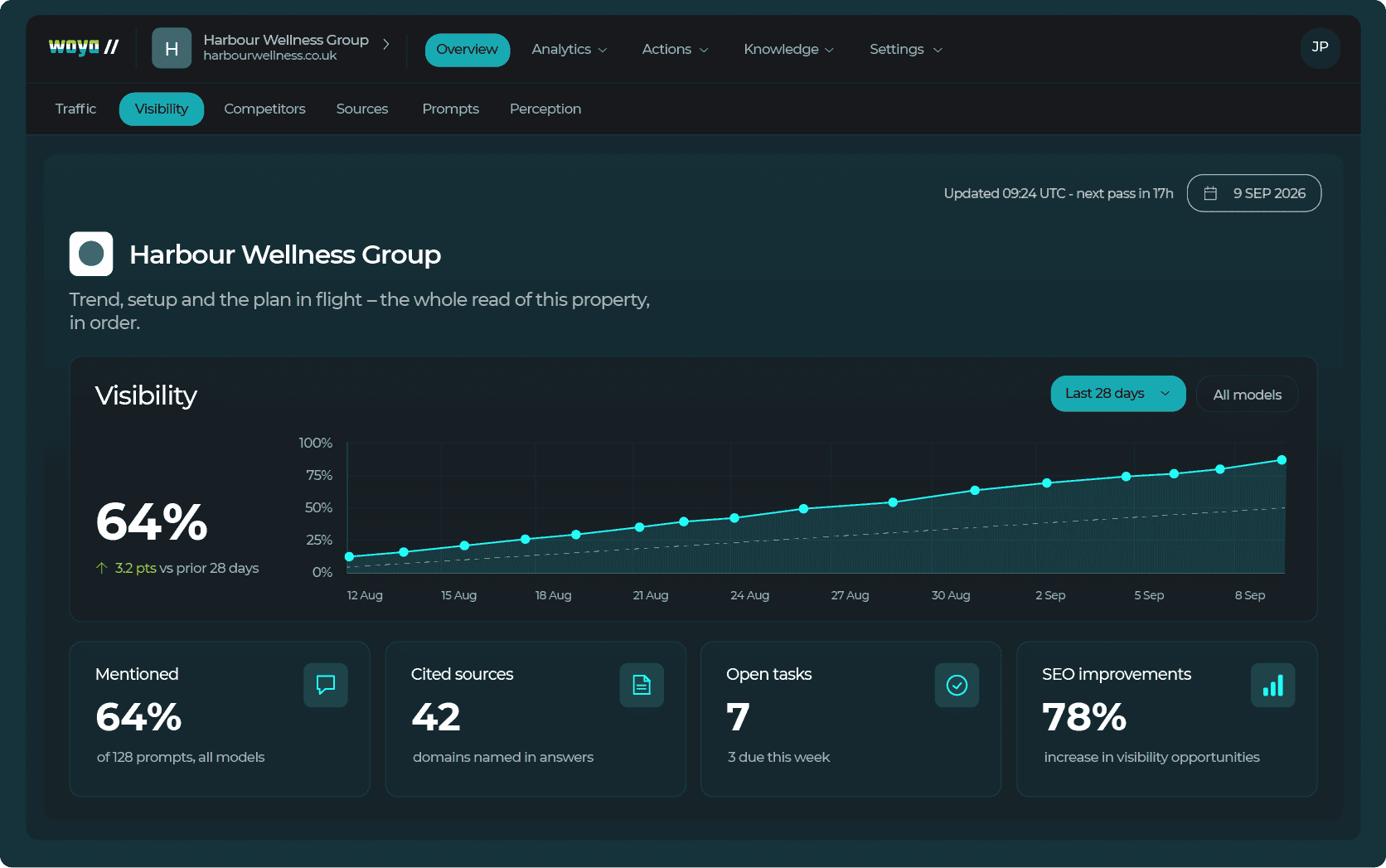Viewport: 1386px width, 868px height.
Task: Click the '42' cited sources value
Action: click(x=436, y=717)
